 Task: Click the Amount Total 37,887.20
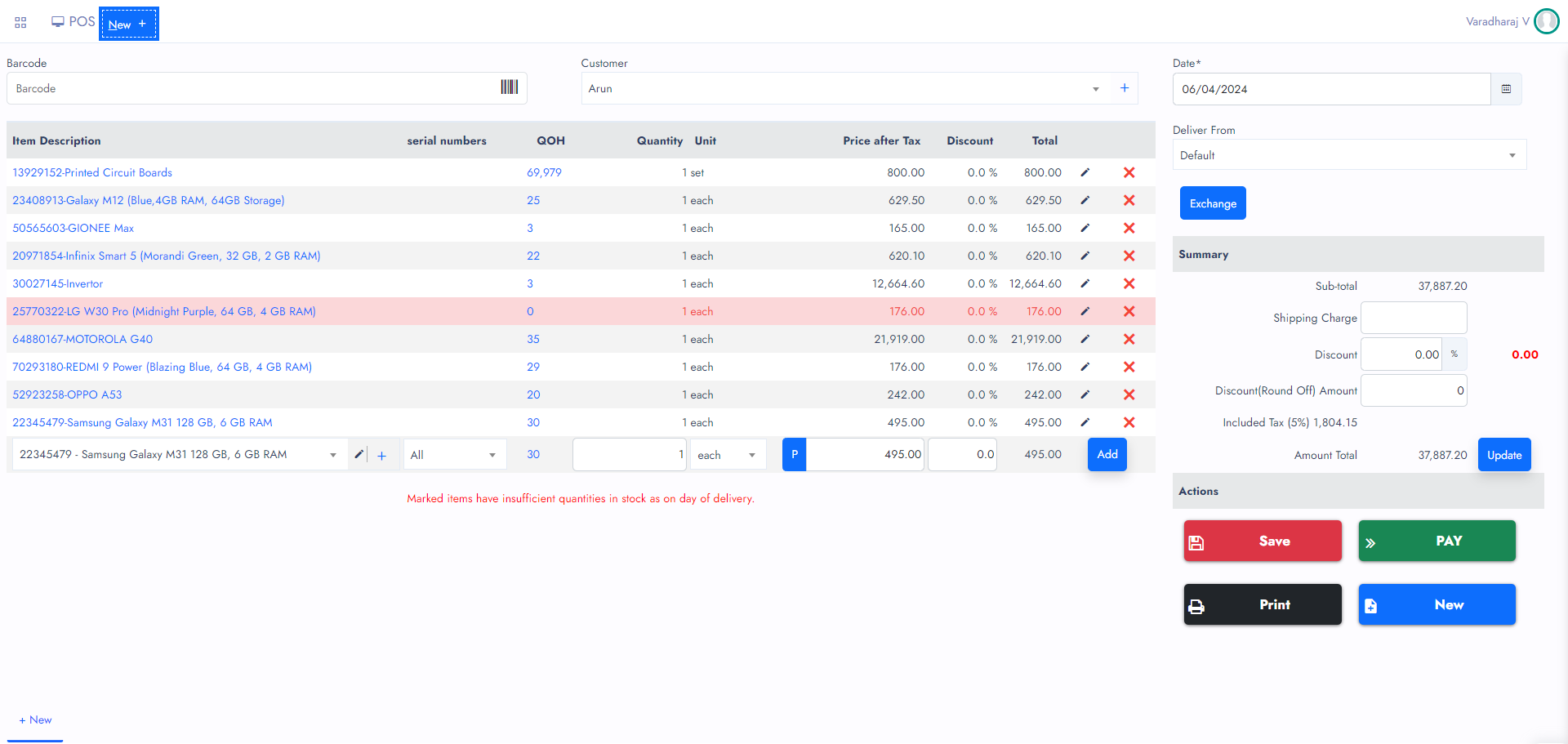(1442, 455)
